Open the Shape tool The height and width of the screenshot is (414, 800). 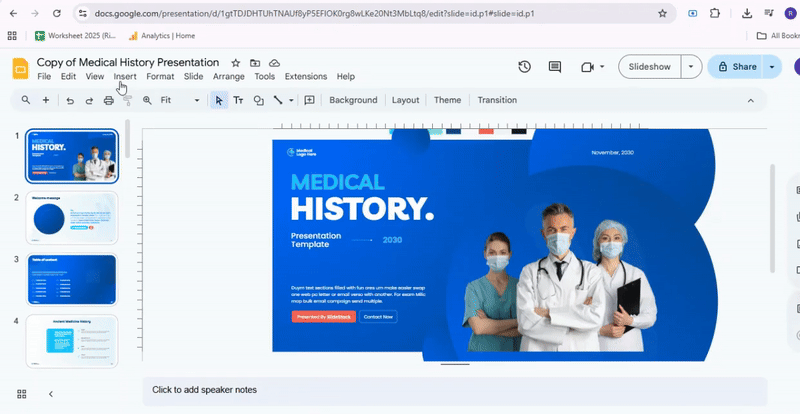point(258,100)
